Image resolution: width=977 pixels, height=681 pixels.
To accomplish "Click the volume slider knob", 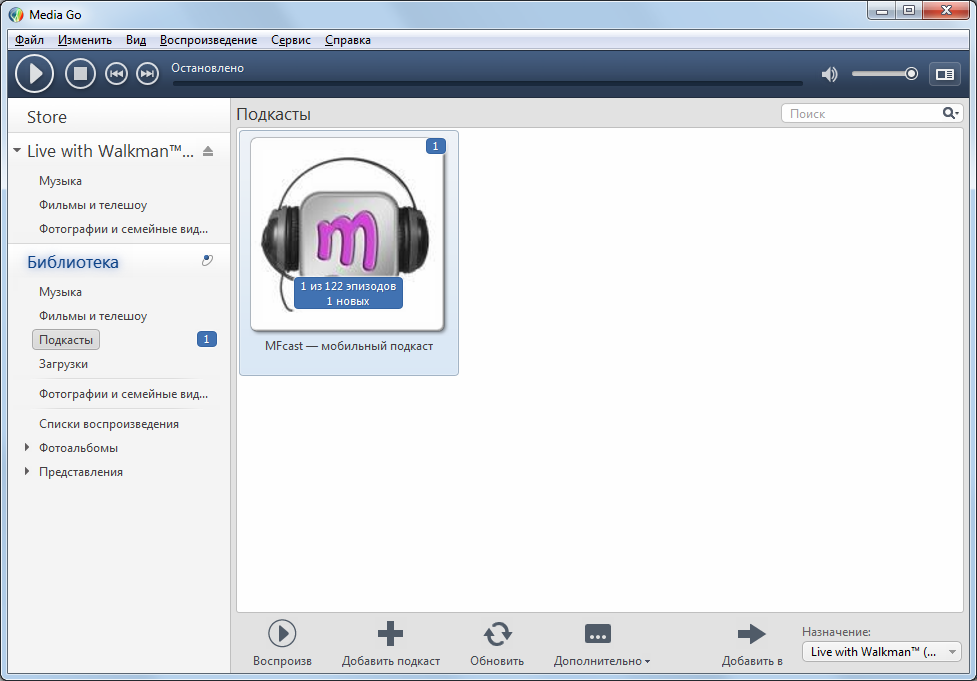I will click(x=911, y=74).
